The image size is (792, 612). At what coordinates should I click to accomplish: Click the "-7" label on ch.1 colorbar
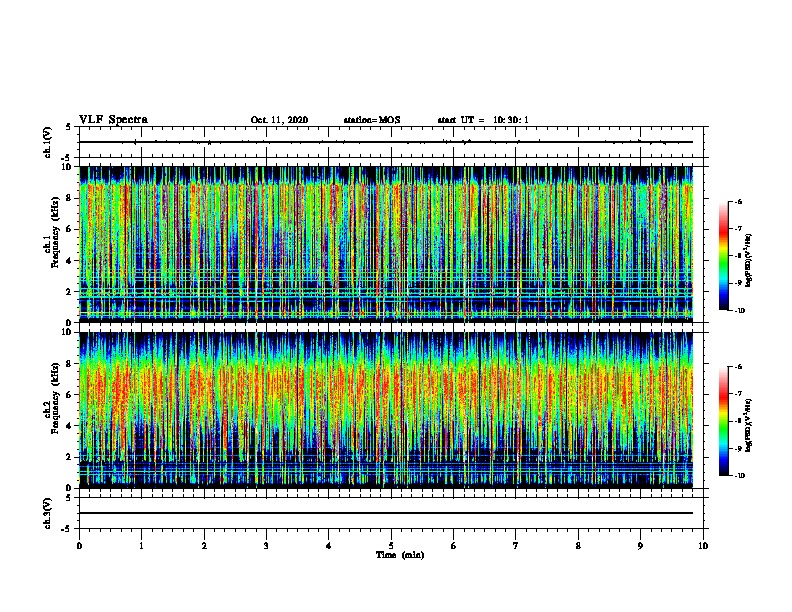pos(738,229)
